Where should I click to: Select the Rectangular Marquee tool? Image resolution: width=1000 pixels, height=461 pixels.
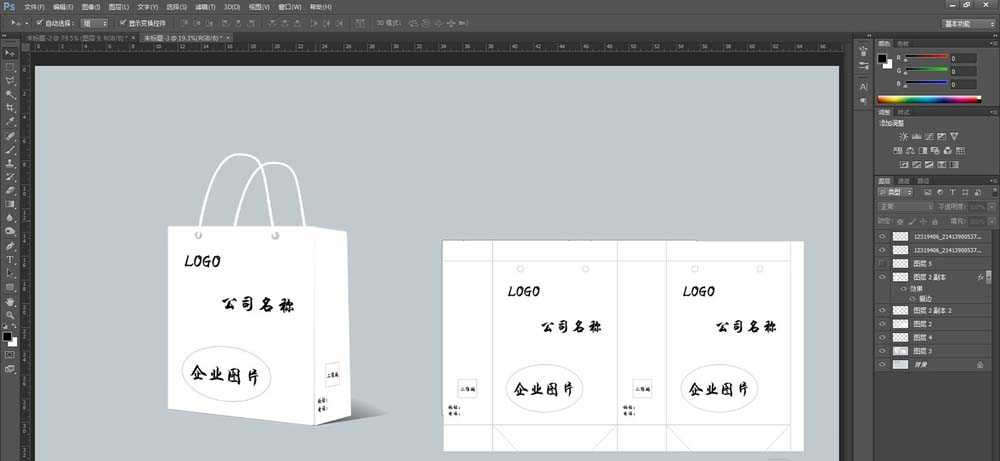10,66
